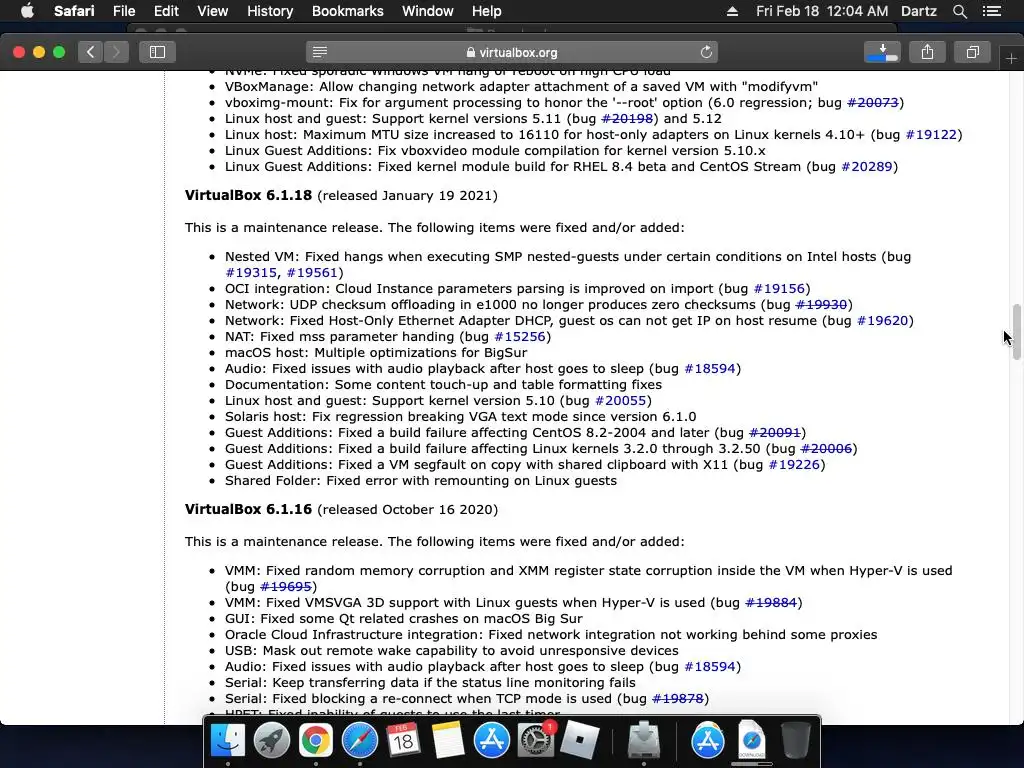
Task: Open bug link #20289
Action: 867,167
